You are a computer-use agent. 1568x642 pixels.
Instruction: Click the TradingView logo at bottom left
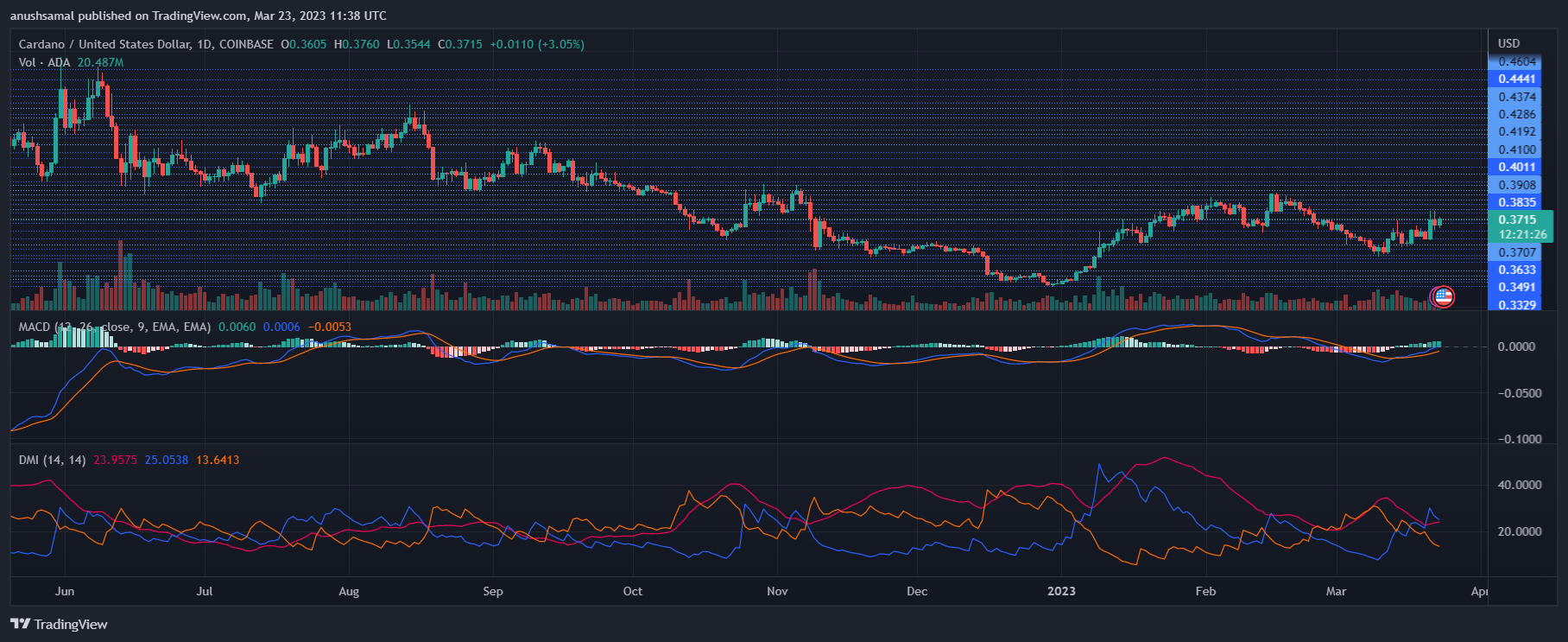(59, 624)
